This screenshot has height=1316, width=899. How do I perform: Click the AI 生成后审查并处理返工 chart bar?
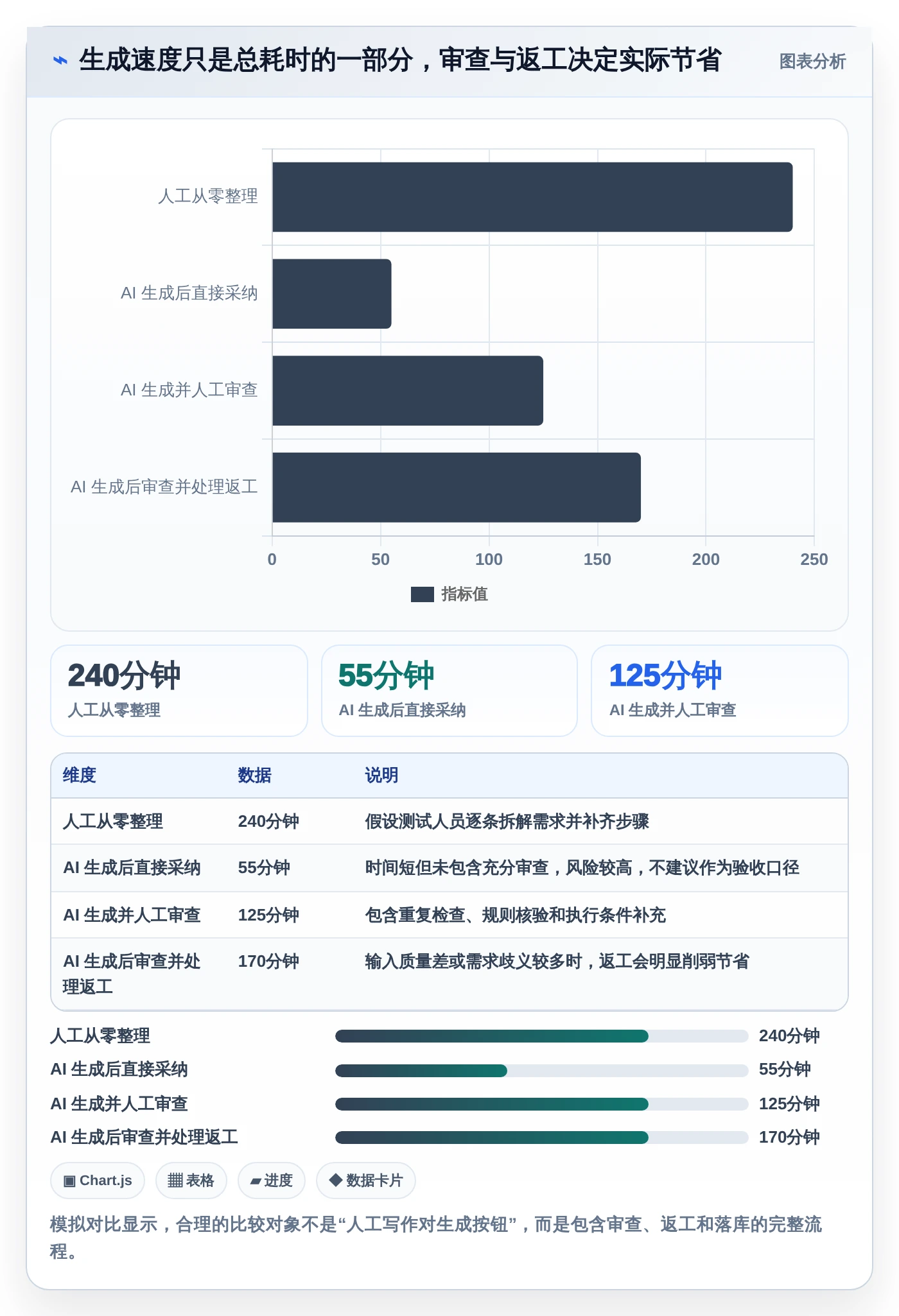tap(457, 488)
